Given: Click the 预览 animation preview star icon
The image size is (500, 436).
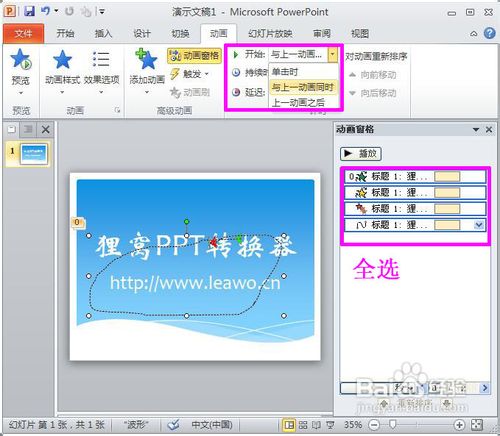Looking at the screenshot, I should (x=21, y=59).
